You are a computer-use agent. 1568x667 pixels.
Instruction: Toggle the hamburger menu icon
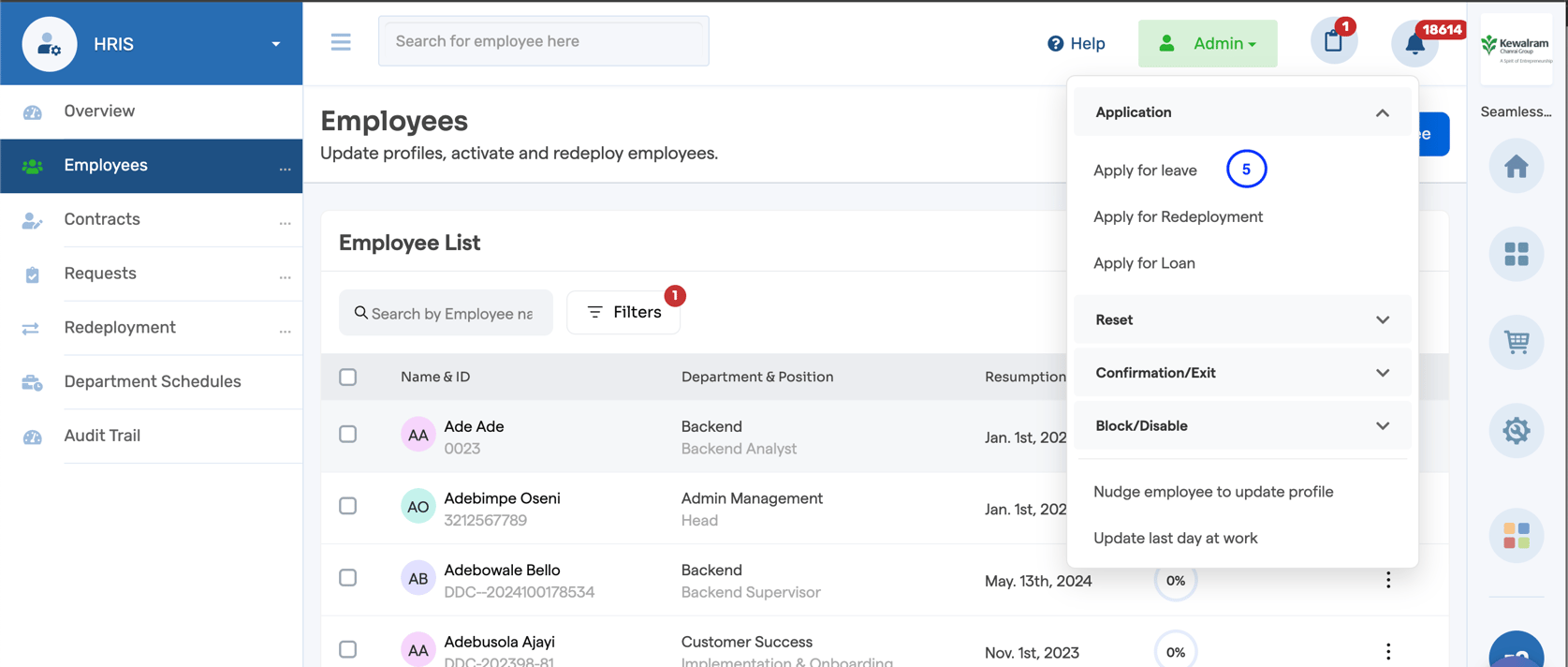(x=341, y=42)
